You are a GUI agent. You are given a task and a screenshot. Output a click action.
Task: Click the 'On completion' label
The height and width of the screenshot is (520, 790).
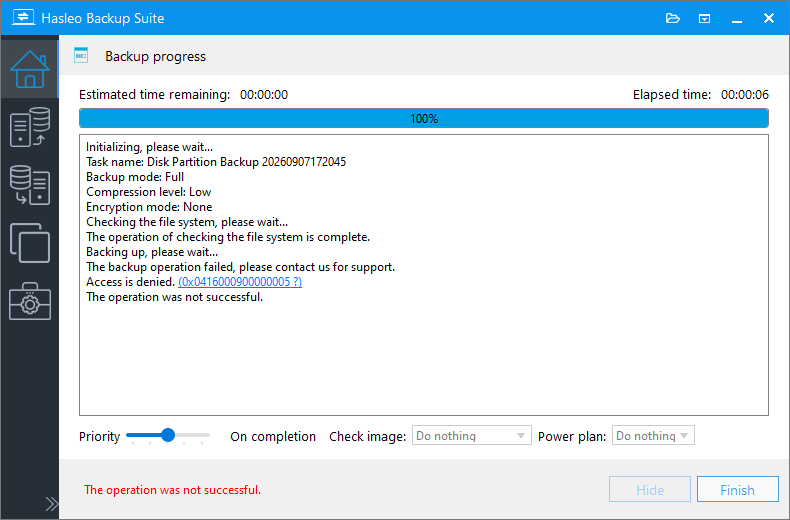point(273,436)
